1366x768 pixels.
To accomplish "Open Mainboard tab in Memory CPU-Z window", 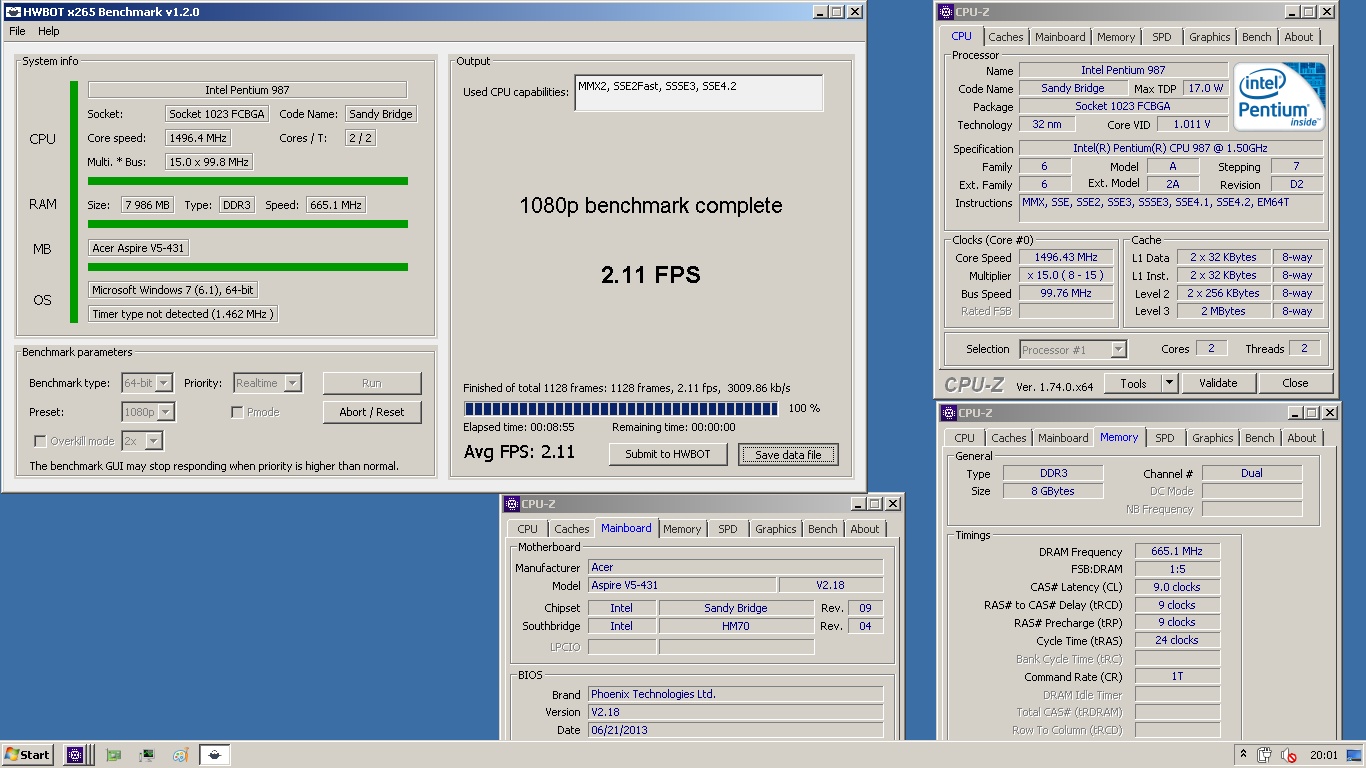I will 1063,438.
